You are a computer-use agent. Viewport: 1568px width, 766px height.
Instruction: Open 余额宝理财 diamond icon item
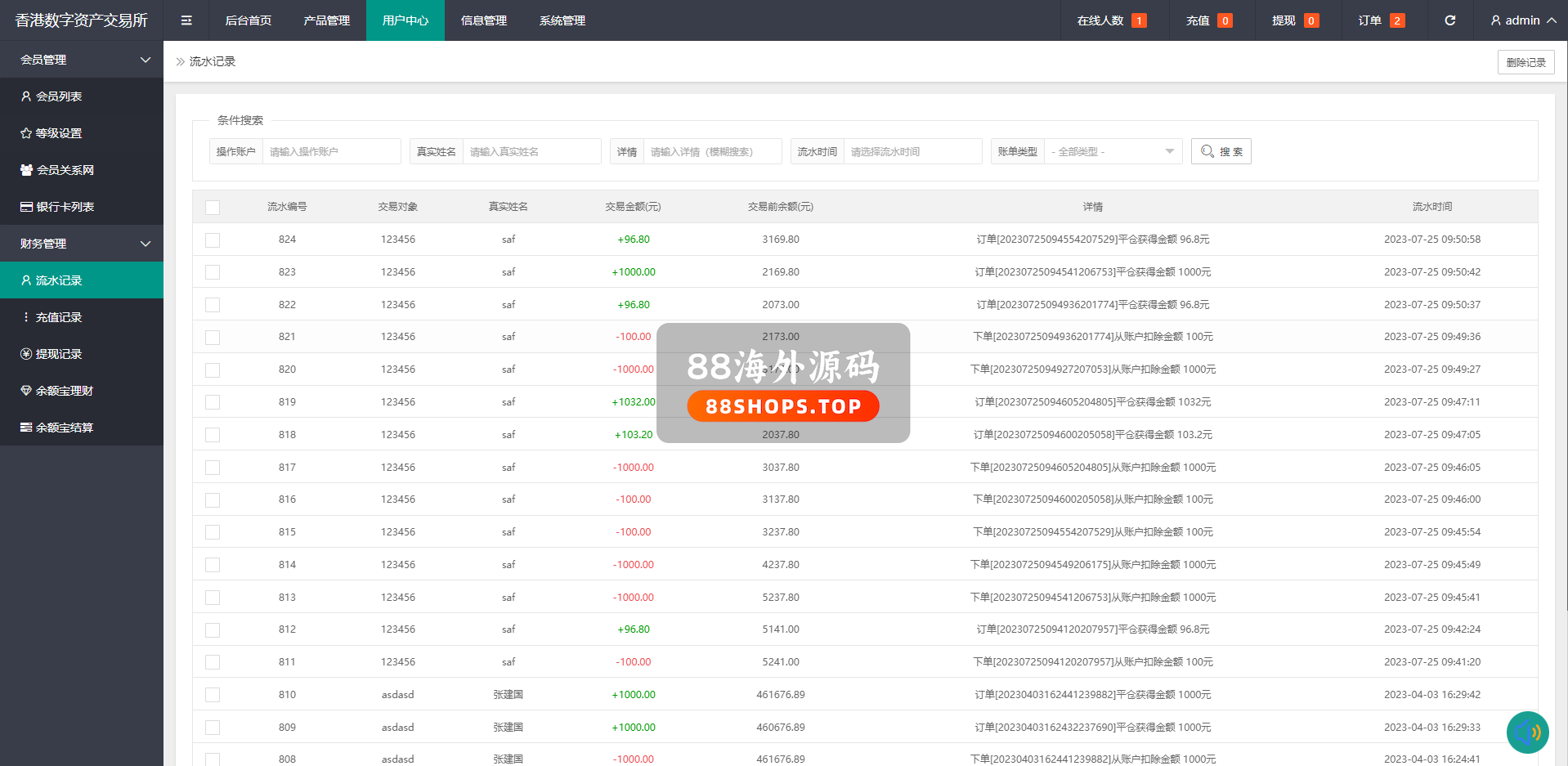26,391
